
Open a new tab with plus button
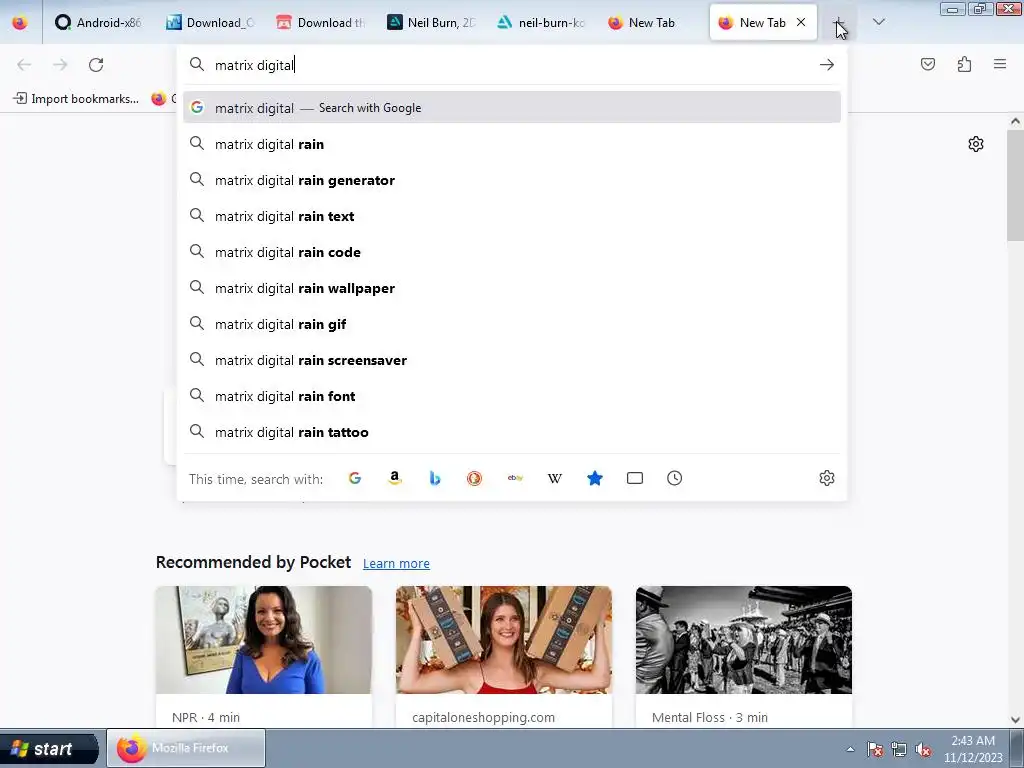click(x=839, y=23)
